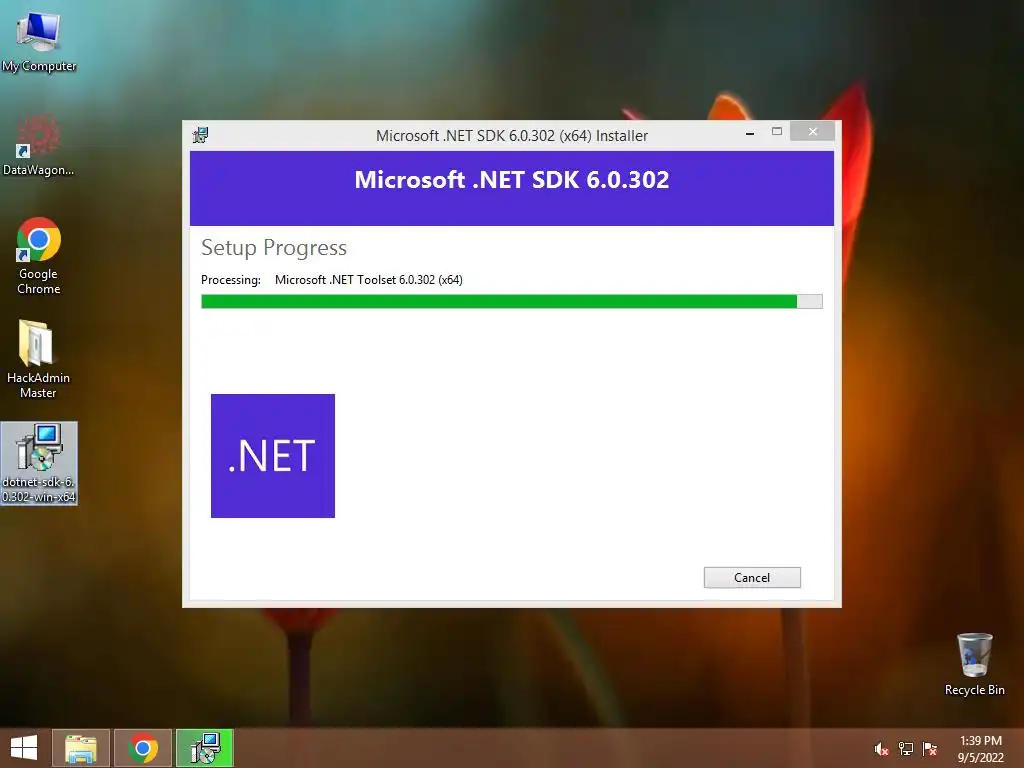Image resolution: width=1024 pixels, height=768 pixels.
Task: Select the Recycle Bin icon
Action: [x=974, y=664]
